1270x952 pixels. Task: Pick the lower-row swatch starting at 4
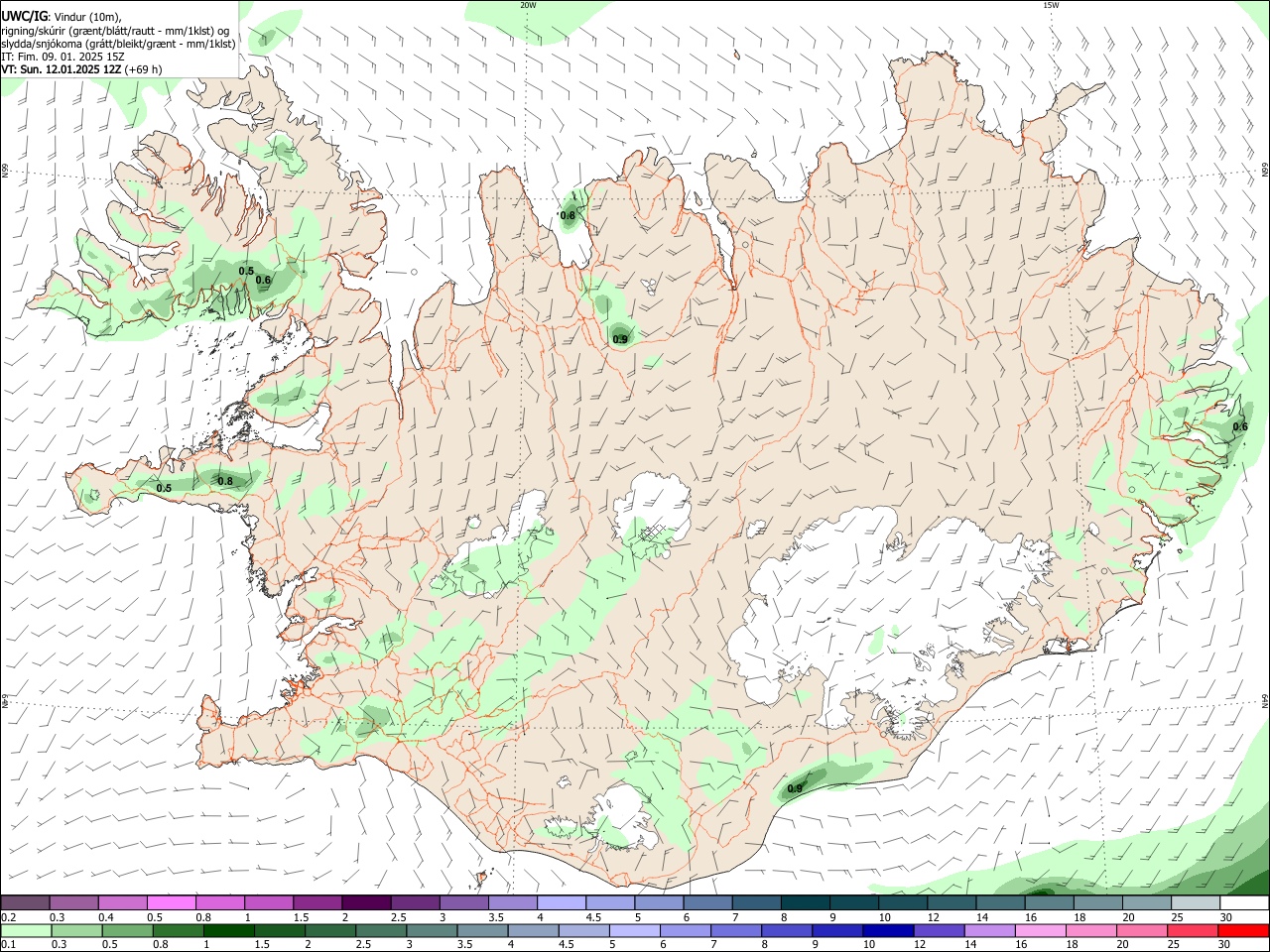point(534,931)
